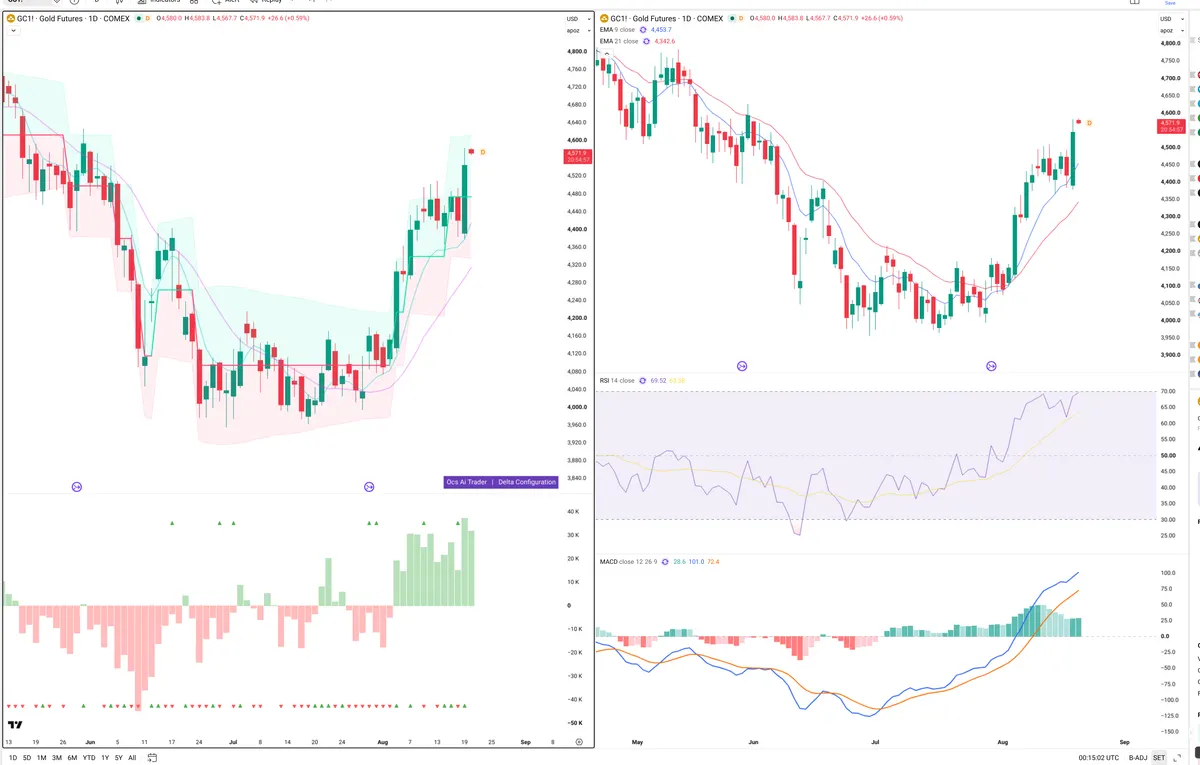Select 1Y time range
This screenshot has width=1200, height=765.
click(105, 758)
